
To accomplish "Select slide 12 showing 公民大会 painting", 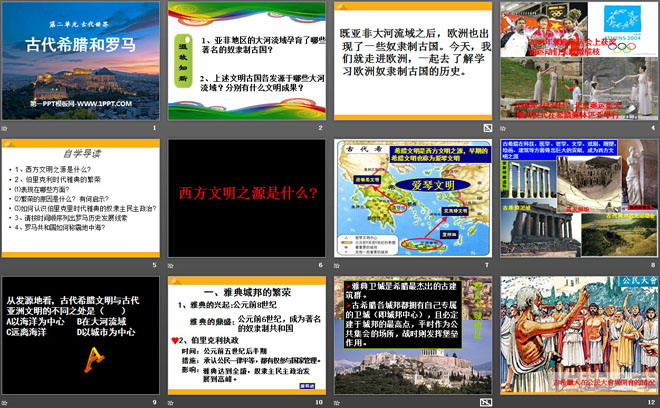I will click(579, 336).
